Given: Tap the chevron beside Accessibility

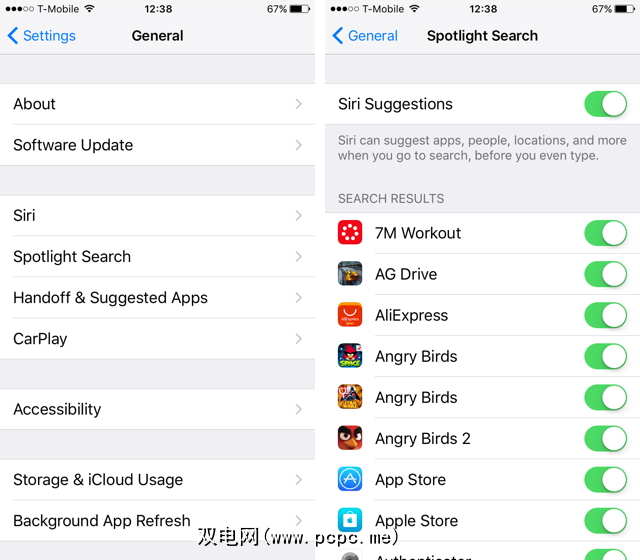Looking at the screenshot, I should 299,409.
